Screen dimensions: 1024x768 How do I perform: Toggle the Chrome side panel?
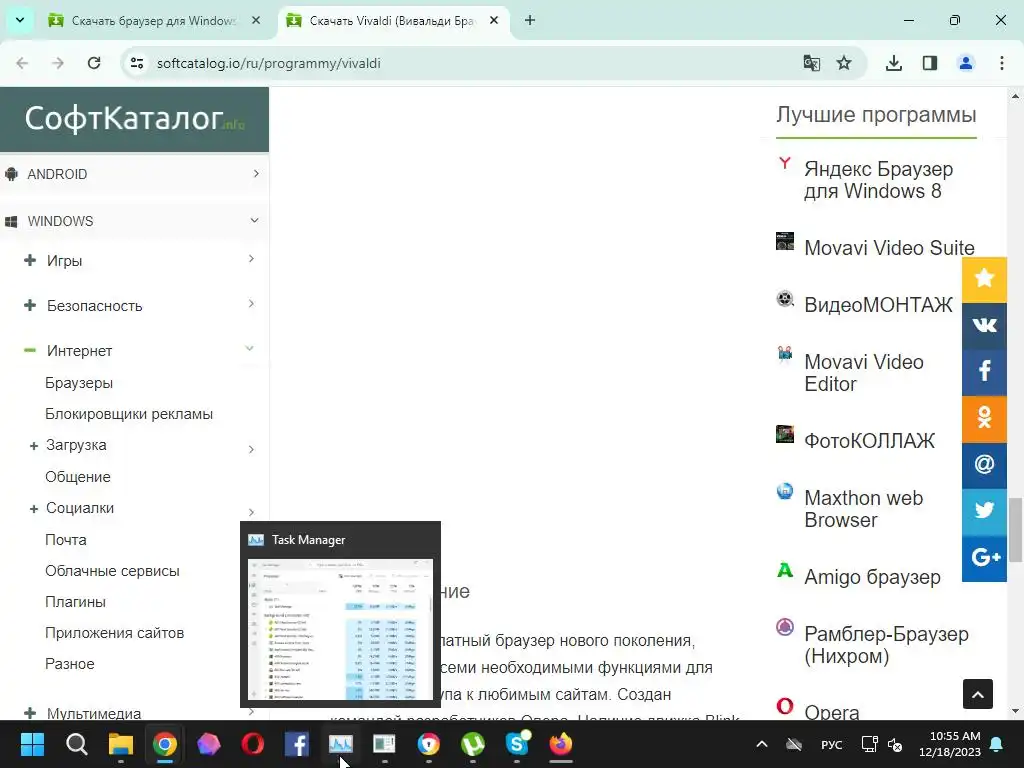pos(930,63)
